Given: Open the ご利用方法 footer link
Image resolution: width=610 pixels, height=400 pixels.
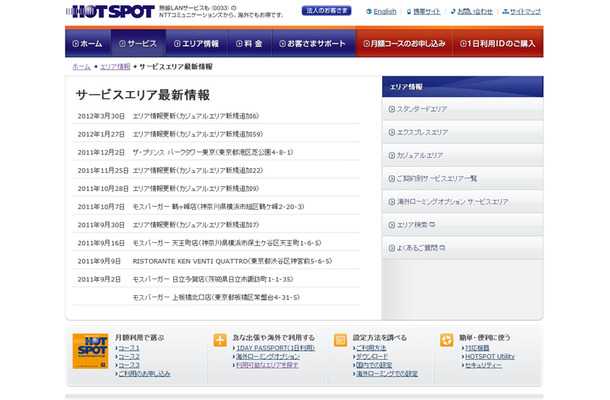Looking at the screenshot, I should [371, 348].
